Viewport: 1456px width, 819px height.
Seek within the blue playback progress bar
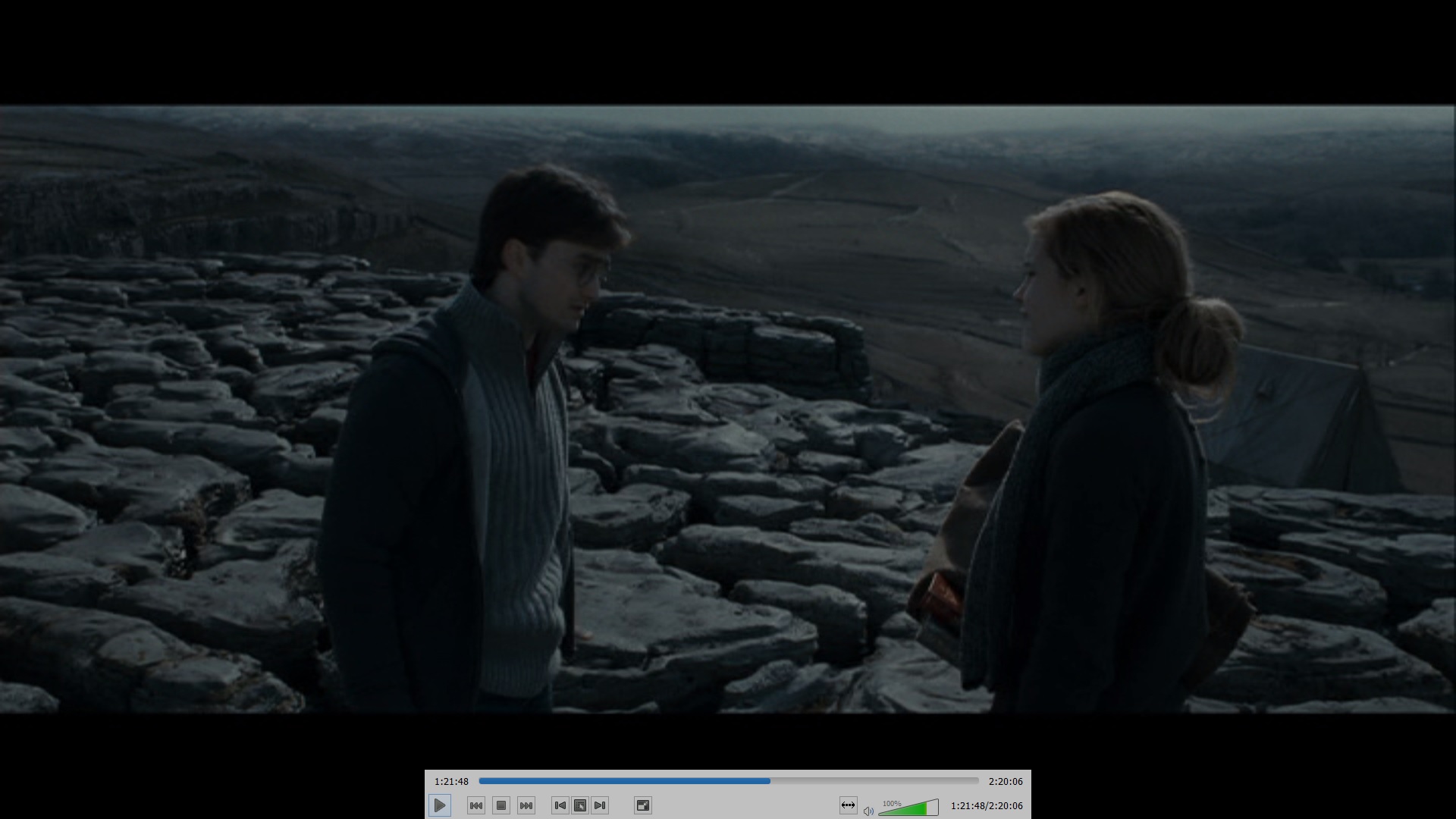coord(729,780)
